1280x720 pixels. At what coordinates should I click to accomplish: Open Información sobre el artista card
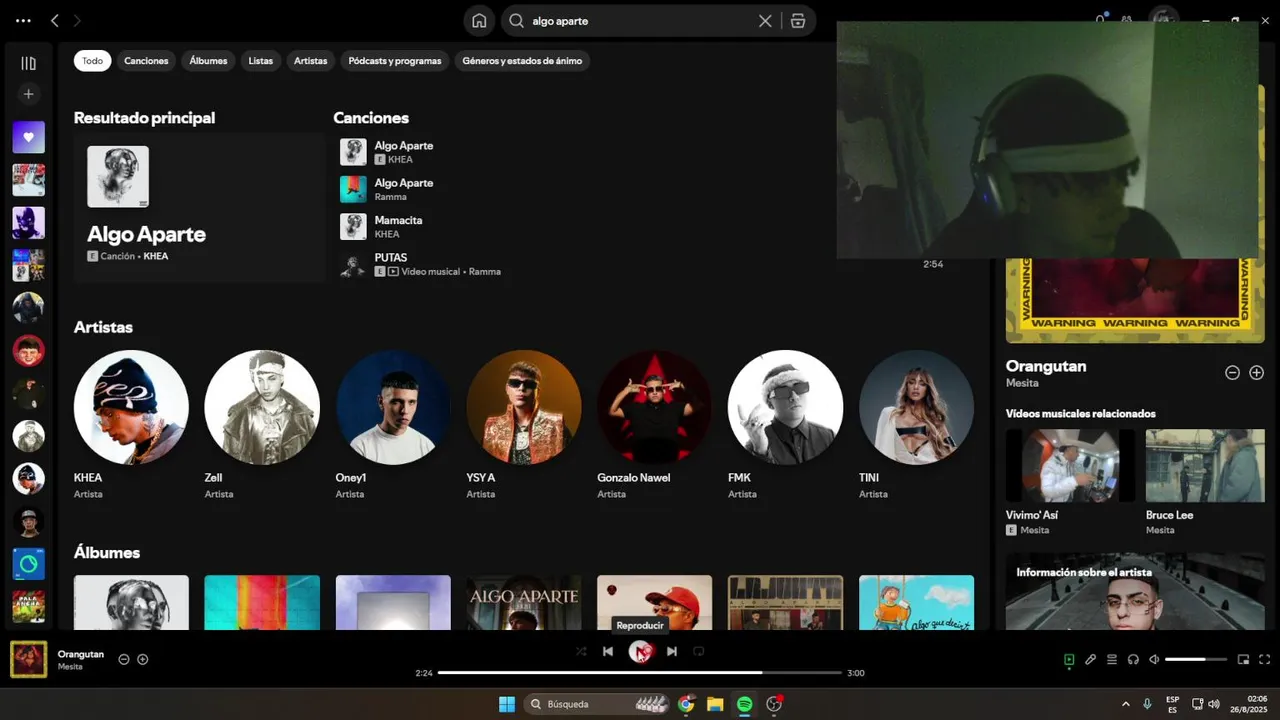[x=1135, y=591]
